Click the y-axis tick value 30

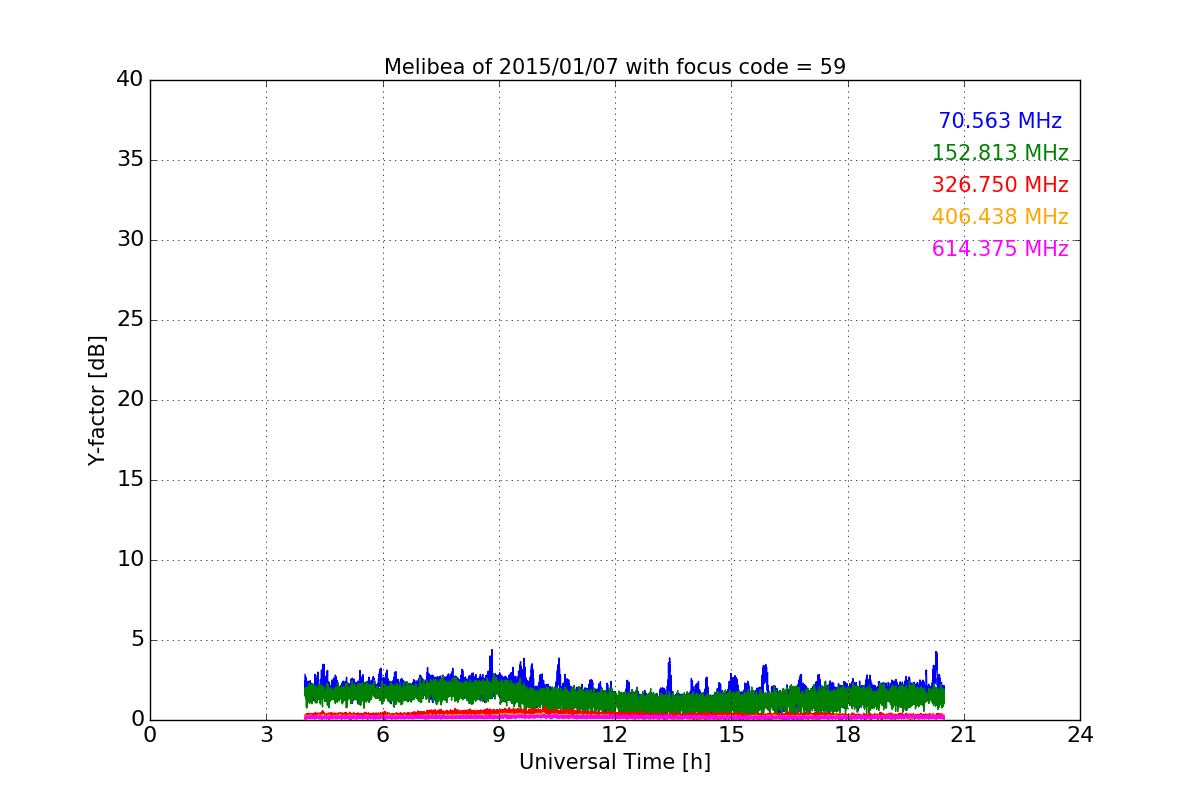130,240
